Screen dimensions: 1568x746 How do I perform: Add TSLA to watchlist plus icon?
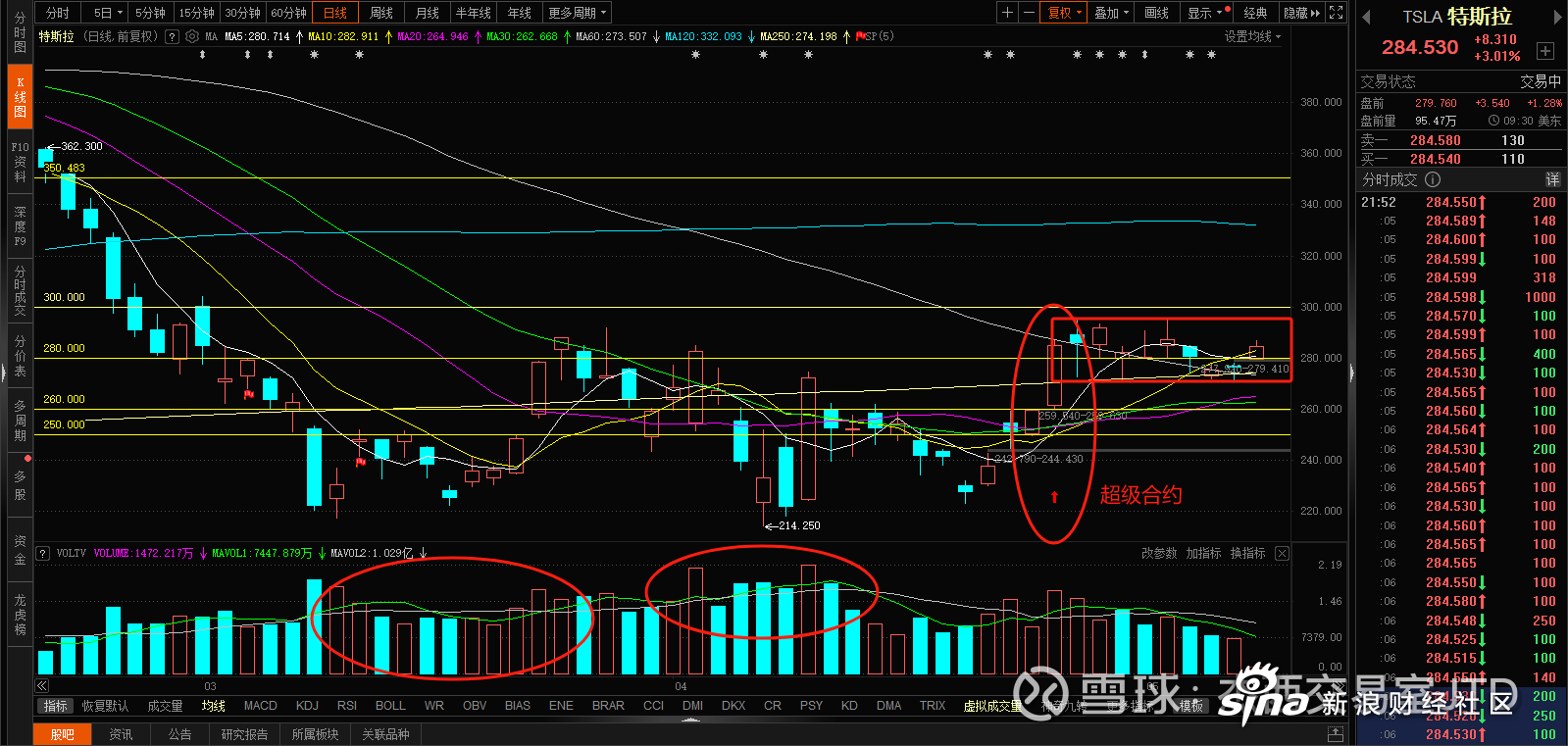pyautogui.click(x=1545, y=51)
